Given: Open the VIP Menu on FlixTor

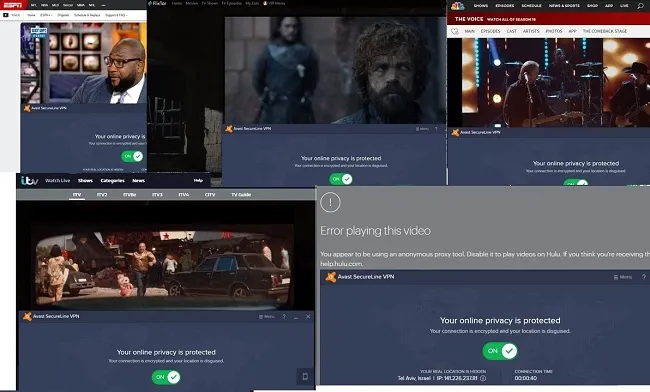Looking at the screenshot, I should coord(274,3).
